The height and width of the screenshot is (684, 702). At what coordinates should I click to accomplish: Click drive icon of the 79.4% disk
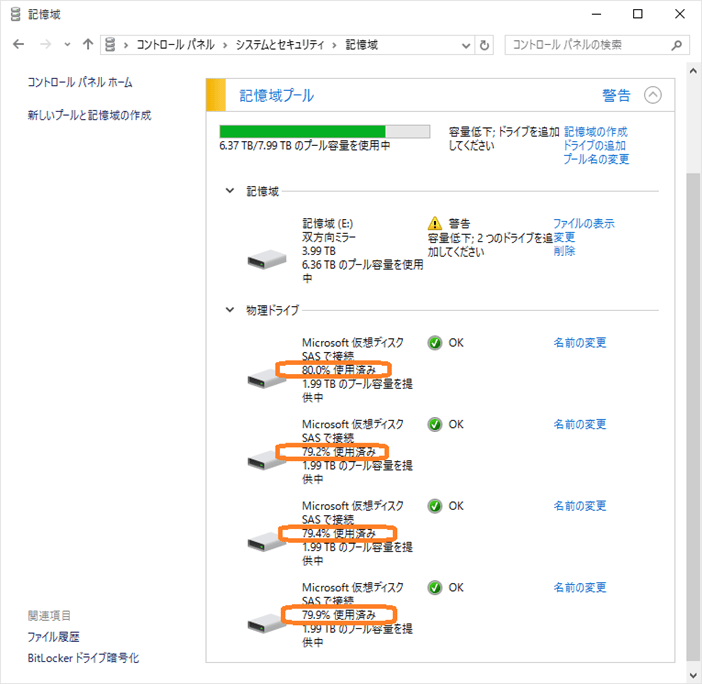coord(265,542)
